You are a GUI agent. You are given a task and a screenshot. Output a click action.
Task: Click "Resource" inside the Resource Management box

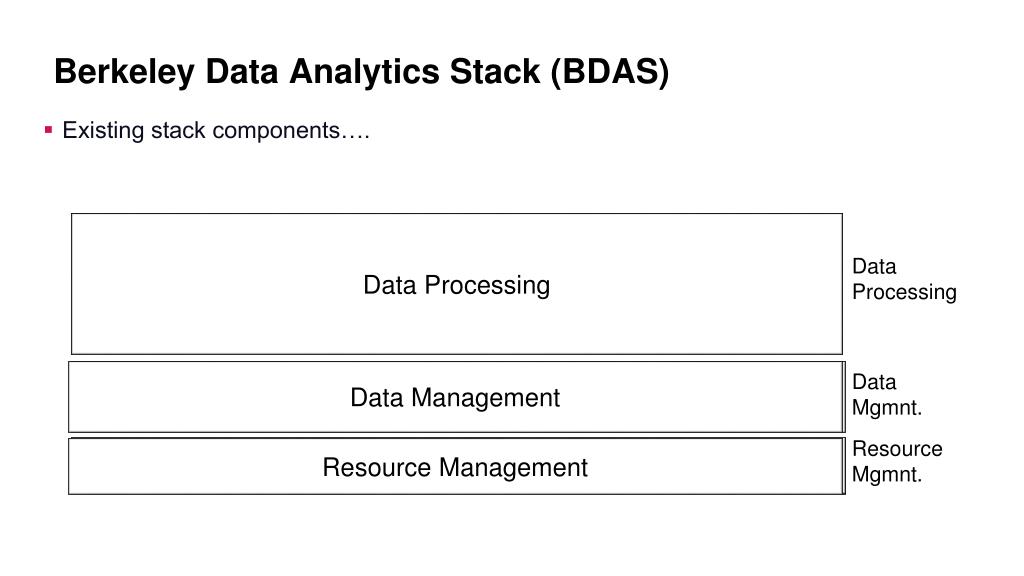(377, 468)
